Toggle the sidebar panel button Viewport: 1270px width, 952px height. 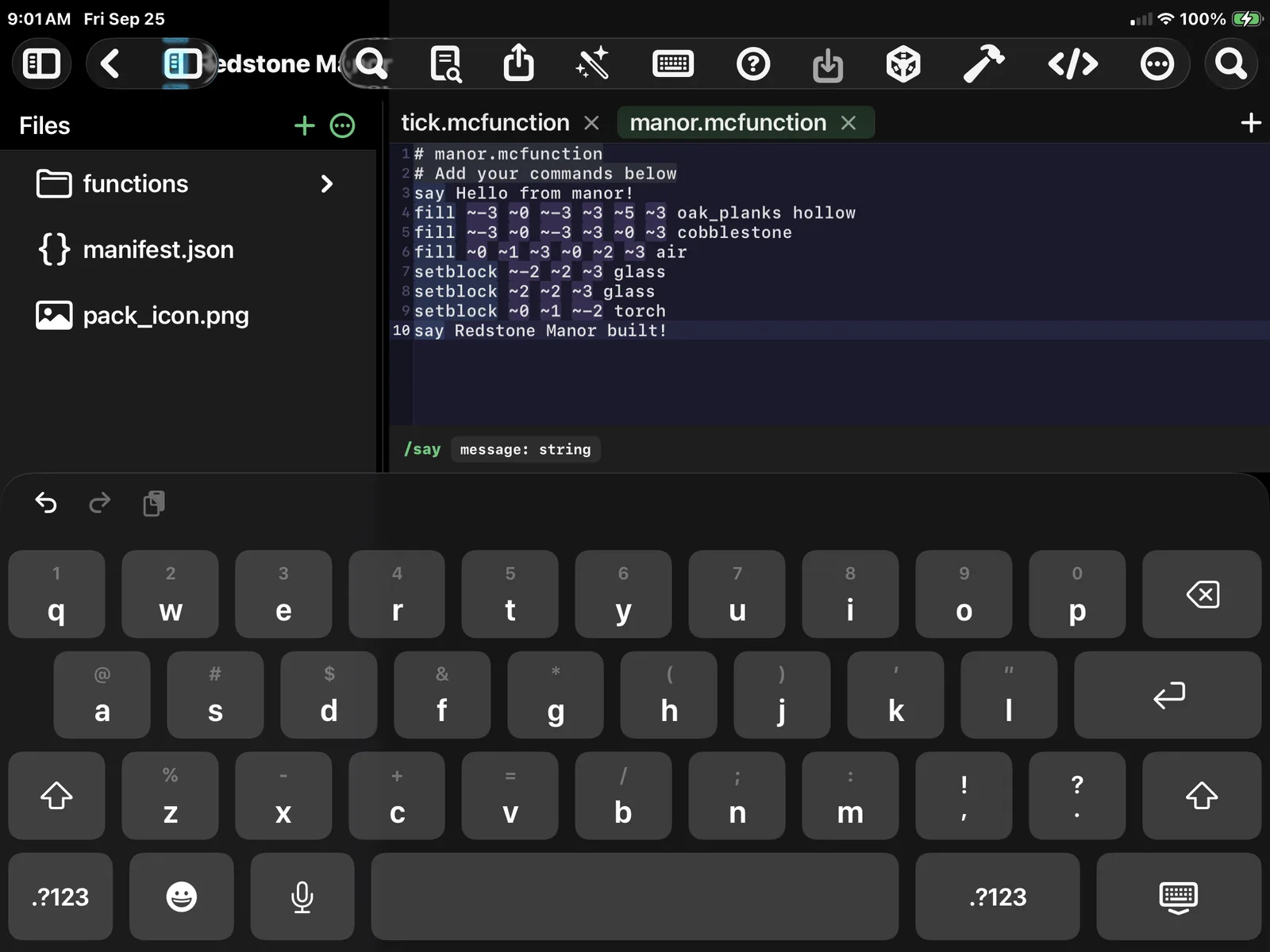tap(41, 63)
